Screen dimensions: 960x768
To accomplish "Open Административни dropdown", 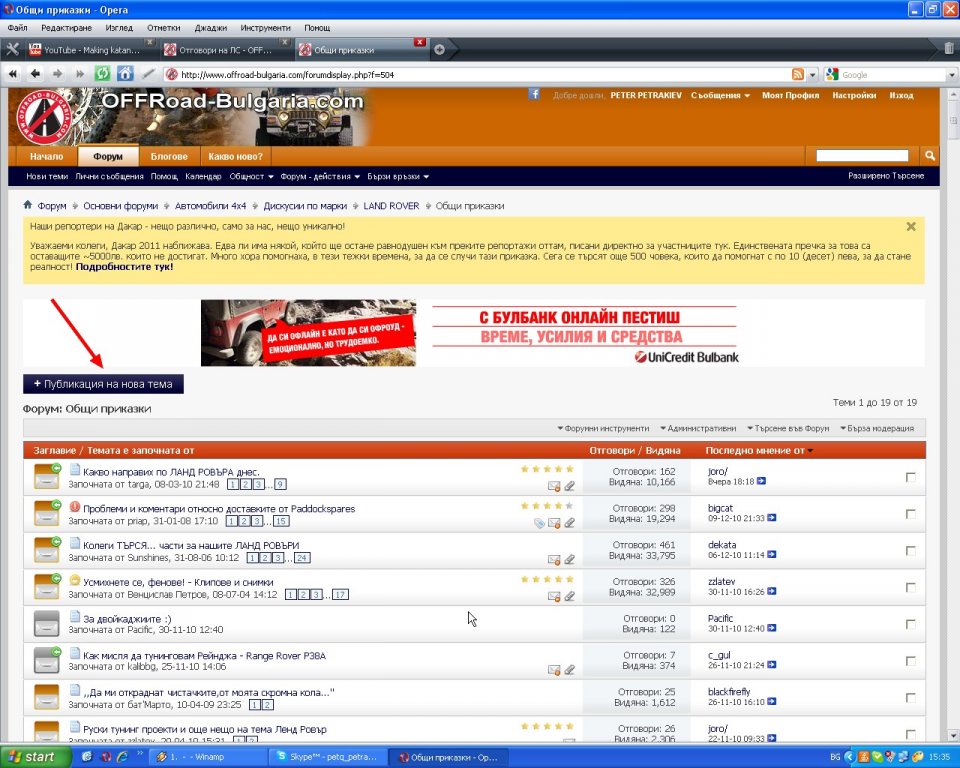I will click(698, 429).
